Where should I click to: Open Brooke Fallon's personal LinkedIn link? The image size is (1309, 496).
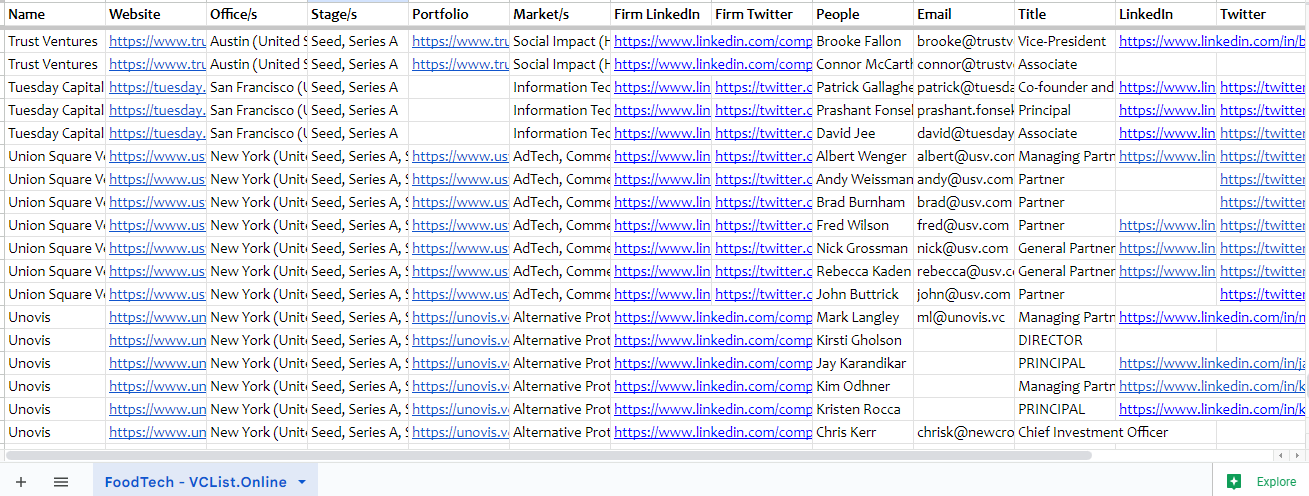[x=1212, y=41]
